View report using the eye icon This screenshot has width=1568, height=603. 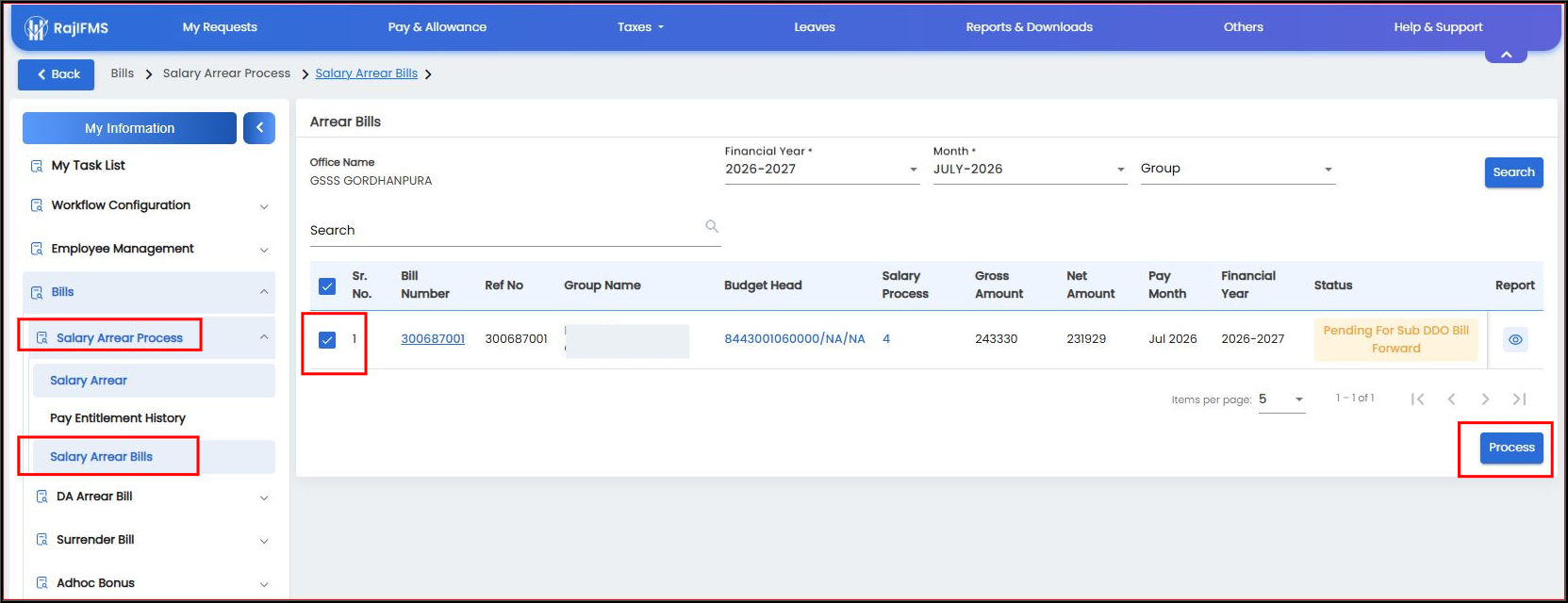click(1515, 339)
